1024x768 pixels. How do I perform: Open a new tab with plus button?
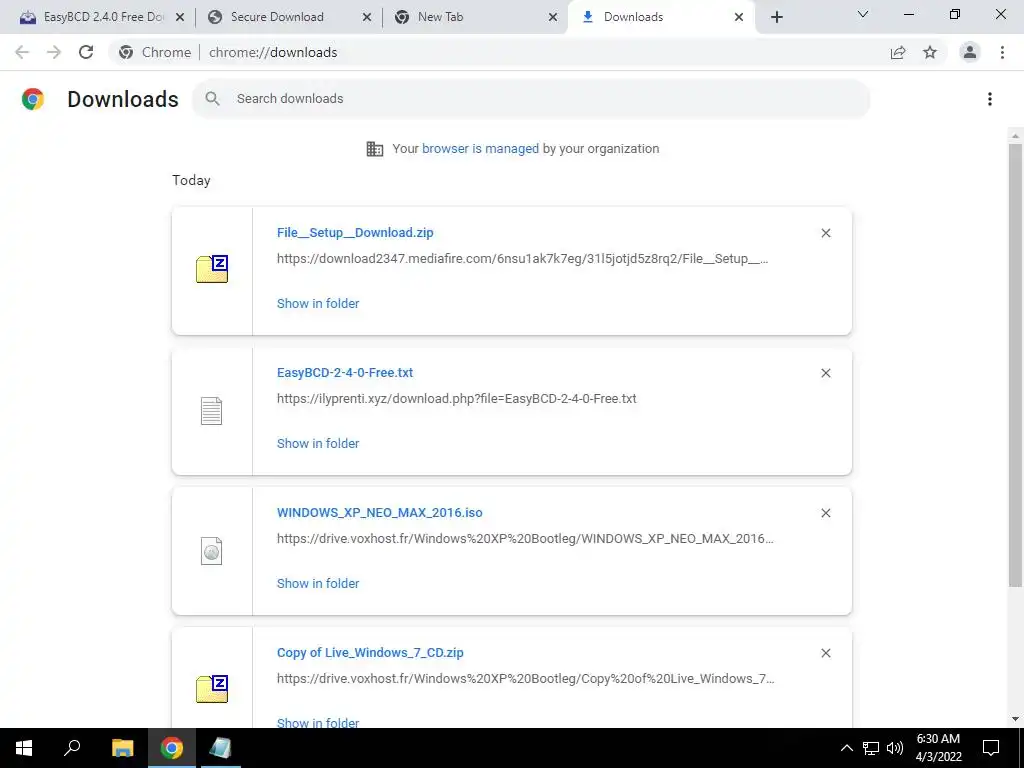pos(776,17)
